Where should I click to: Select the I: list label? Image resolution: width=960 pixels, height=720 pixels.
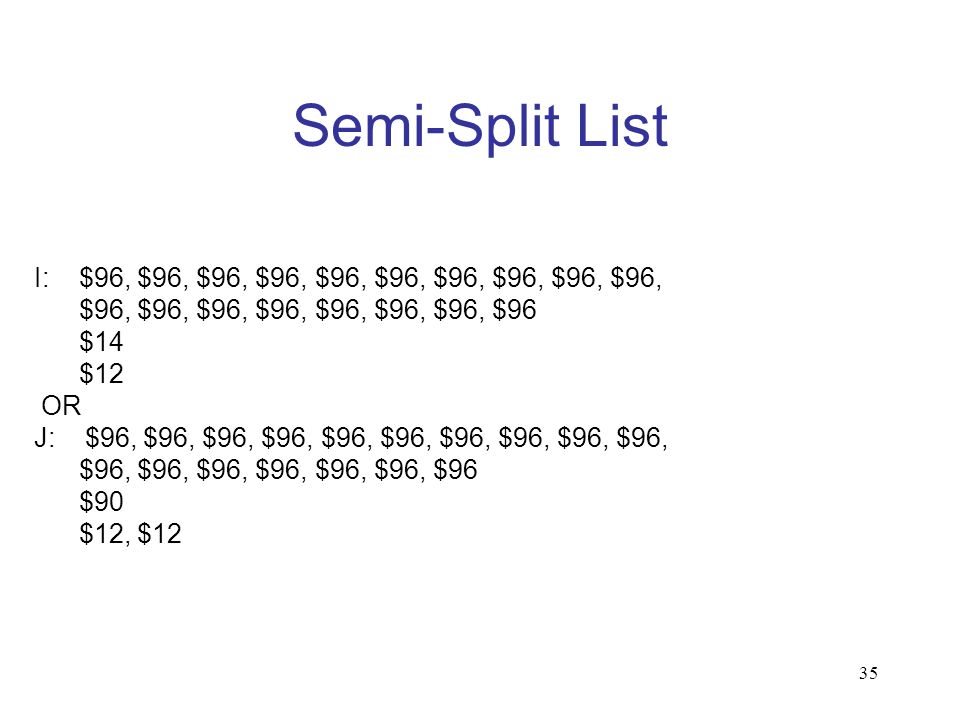pos(42,277)
